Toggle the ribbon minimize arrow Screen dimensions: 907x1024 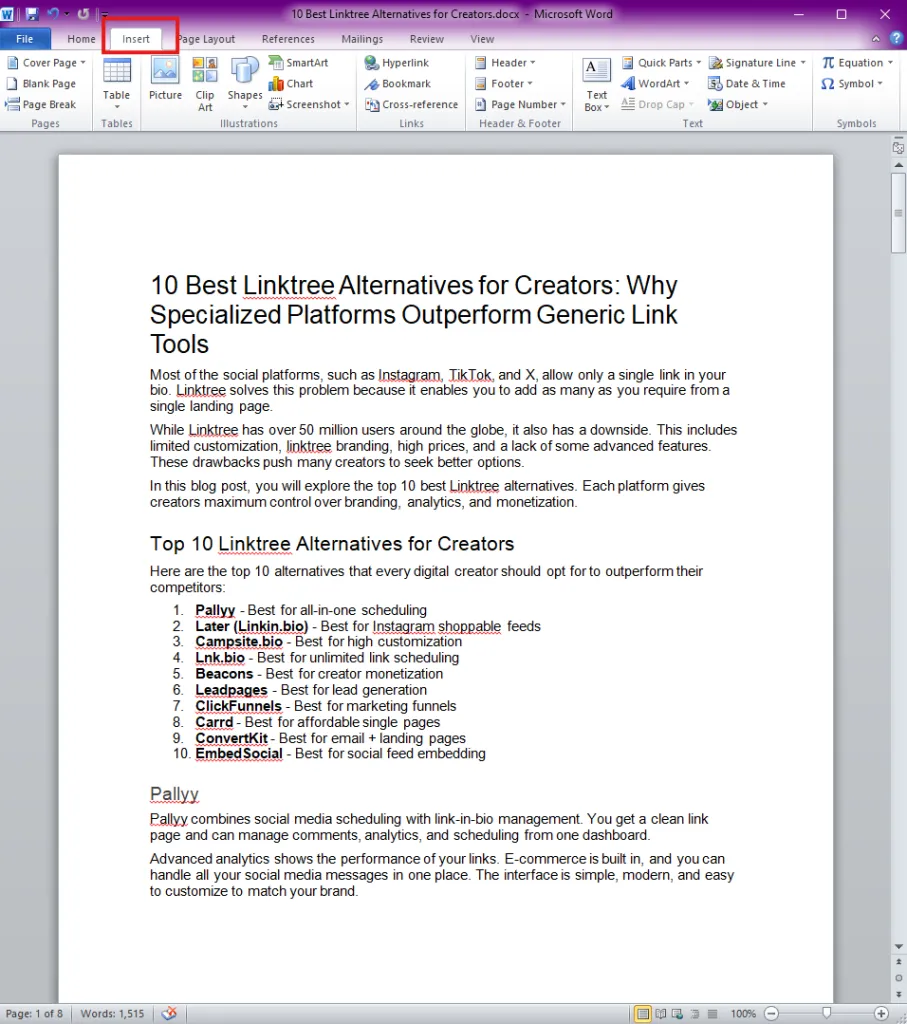[x=876, y=39]
